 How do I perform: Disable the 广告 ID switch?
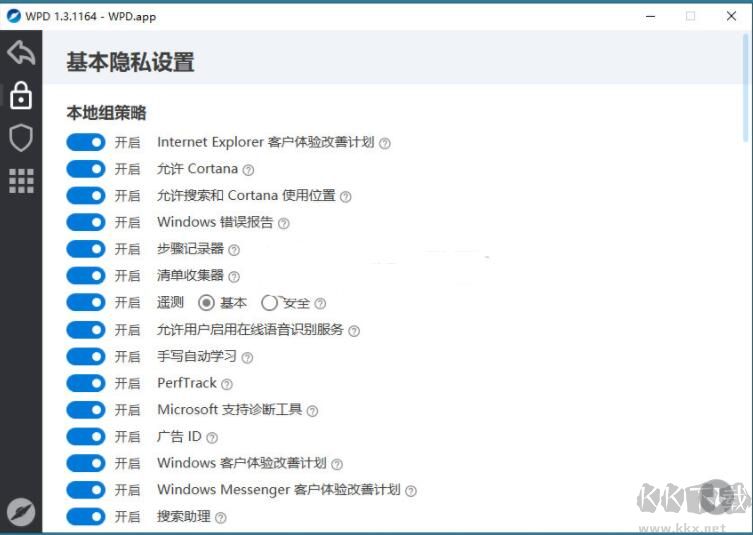coord(85,437)
